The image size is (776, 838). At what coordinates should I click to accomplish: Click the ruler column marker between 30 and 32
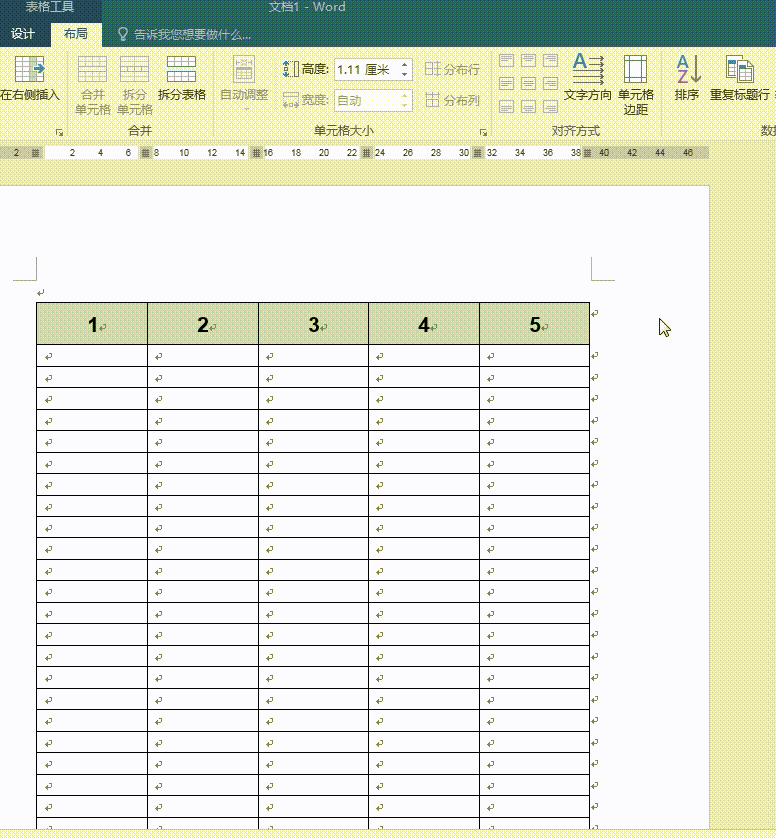478,153
